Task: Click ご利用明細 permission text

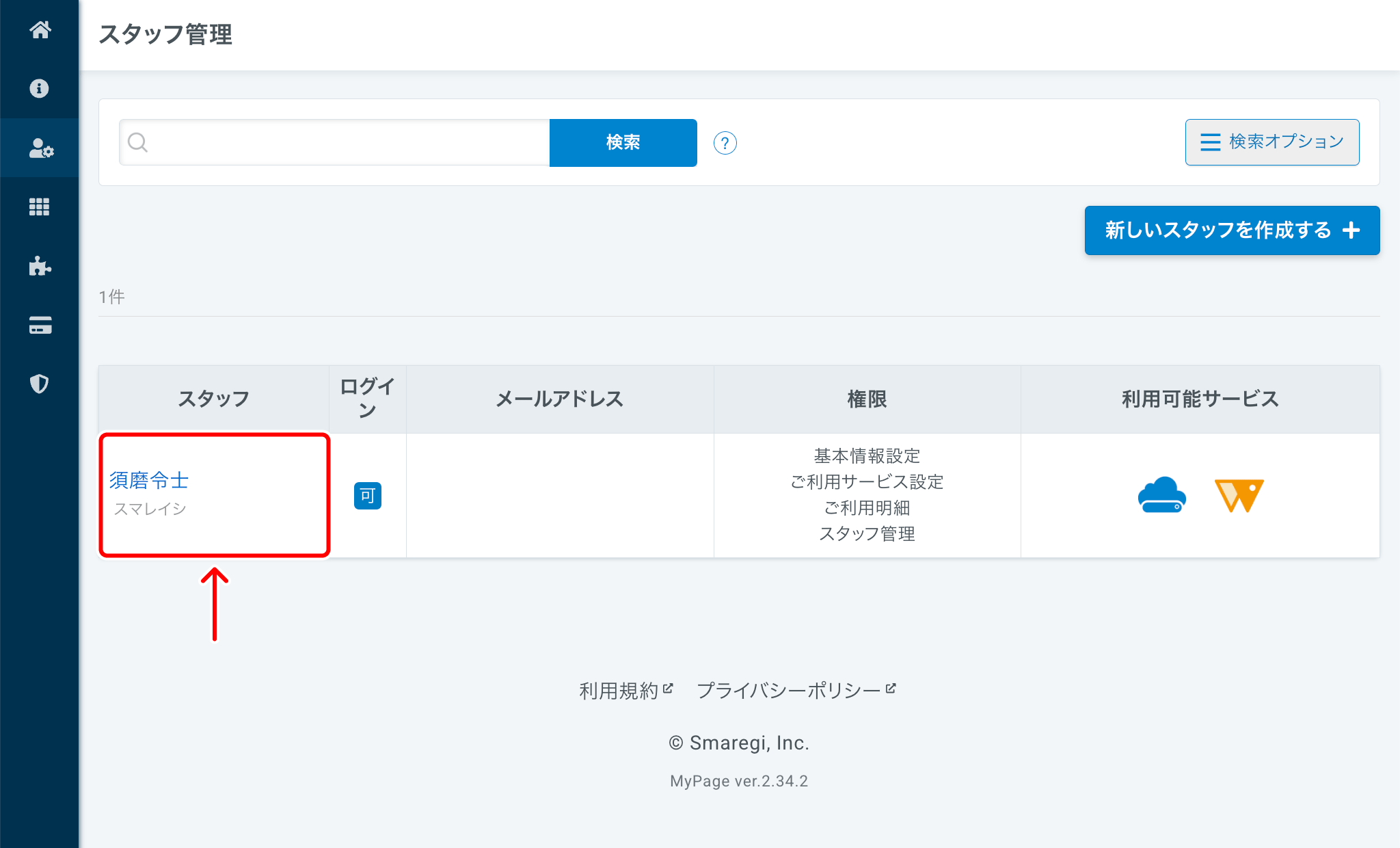Action: [x=867, y=508]
